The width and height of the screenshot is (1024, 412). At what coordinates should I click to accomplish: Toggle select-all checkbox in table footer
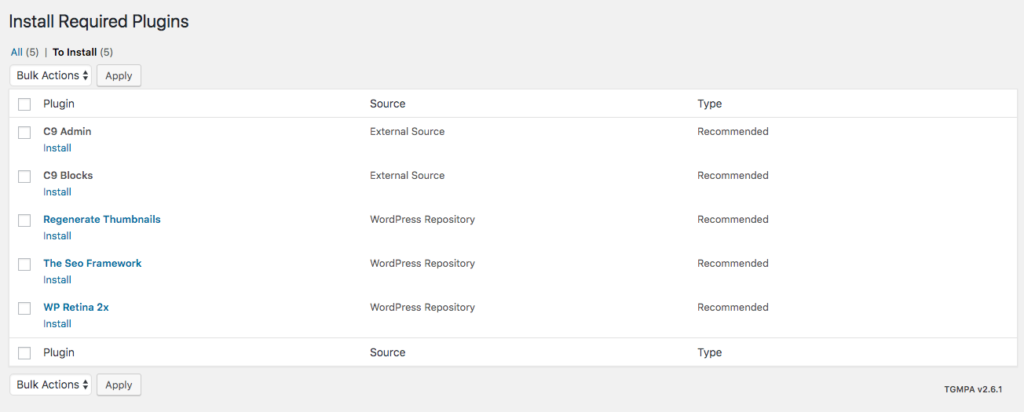(x=24, y=353)
